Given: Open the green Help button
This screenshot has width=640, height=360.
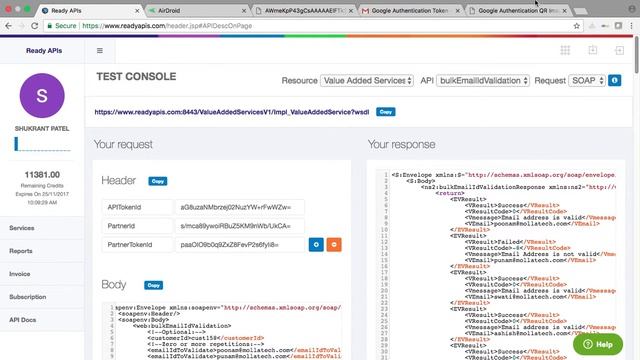Looking at the screenshot, I should point(598,344).
